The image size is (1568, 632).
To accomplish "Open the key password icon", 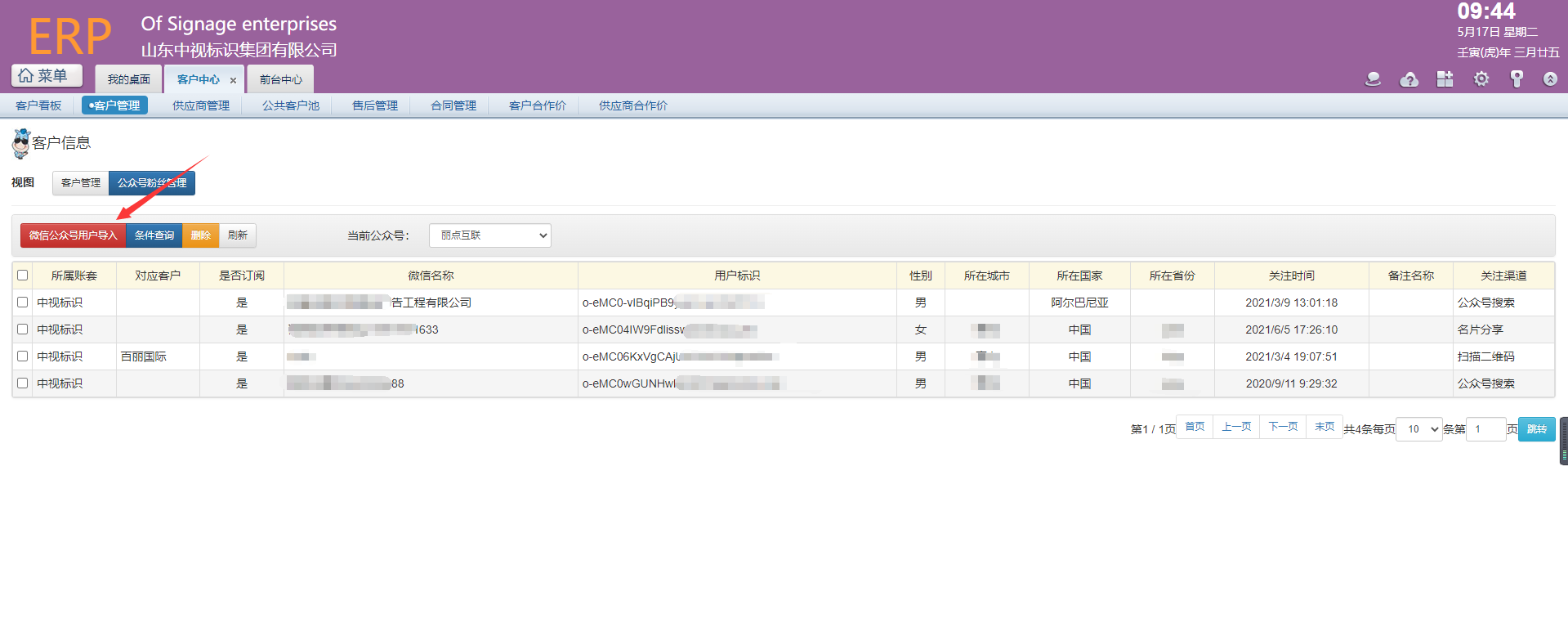I will click(x=1517, y=79).
